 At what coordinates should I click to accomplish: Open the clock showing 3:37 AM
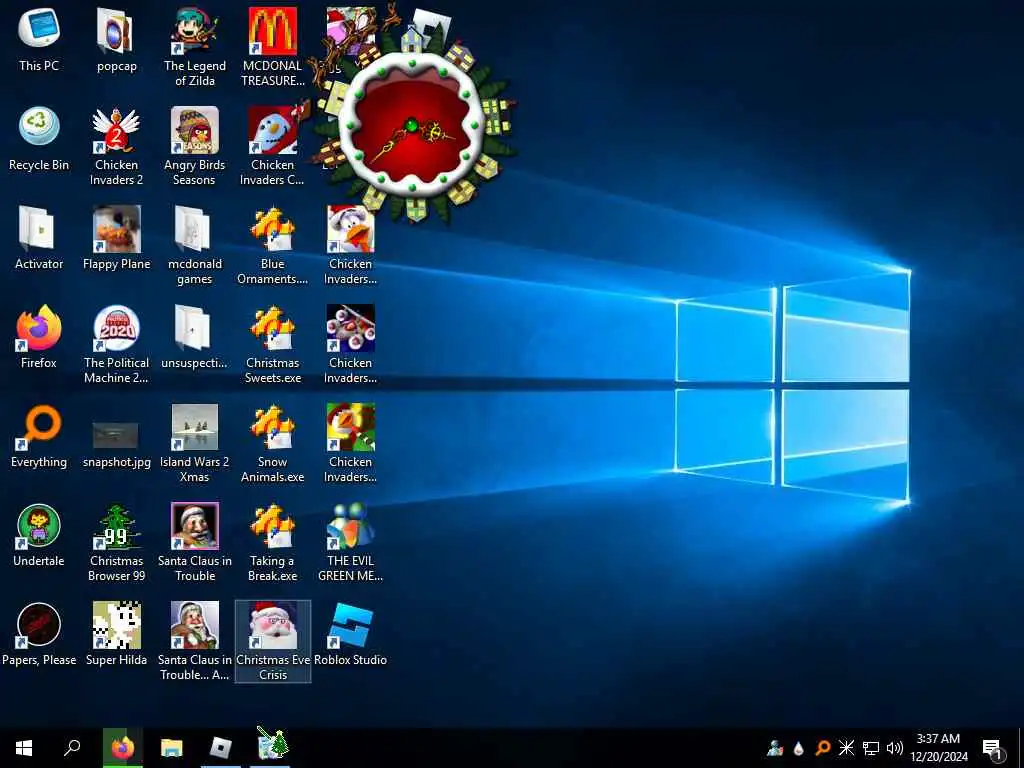coord(938,748)
